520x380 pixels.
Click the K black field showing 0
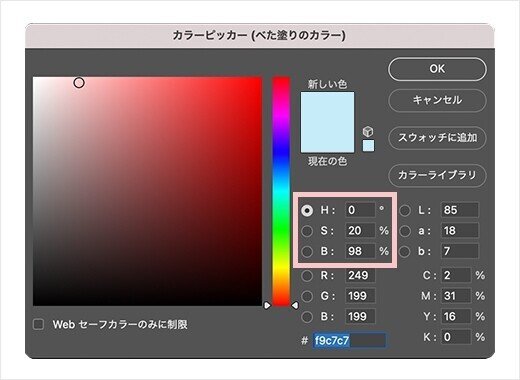tap(456, 337)
